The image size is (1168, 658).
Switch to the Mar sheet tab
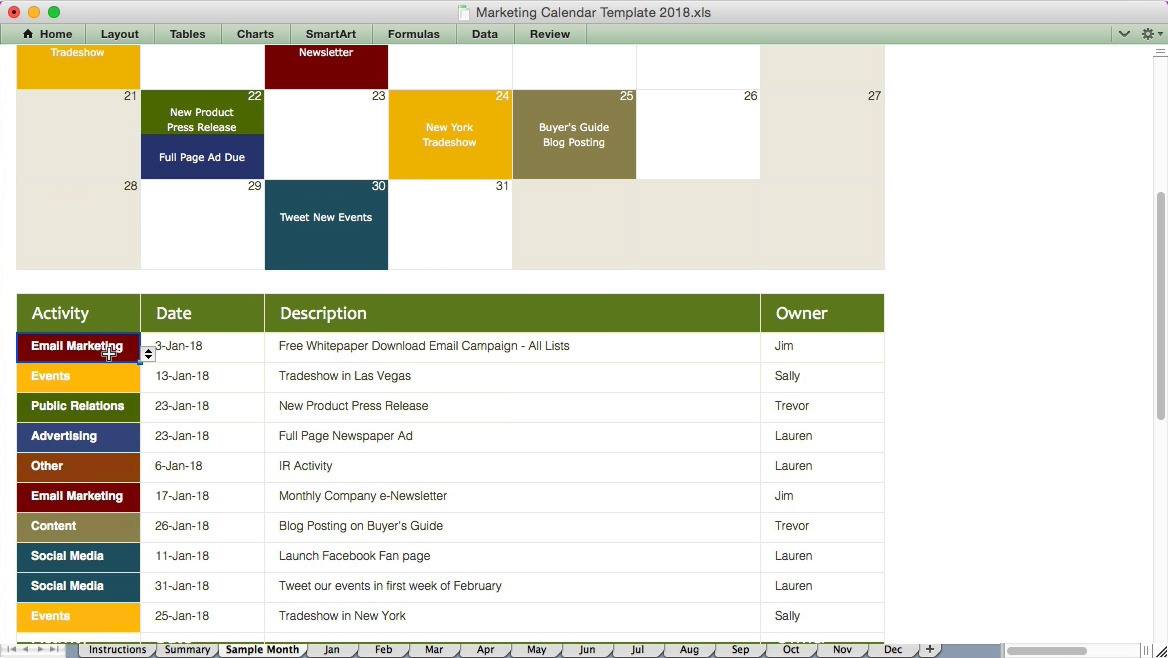tap(434, 650)
